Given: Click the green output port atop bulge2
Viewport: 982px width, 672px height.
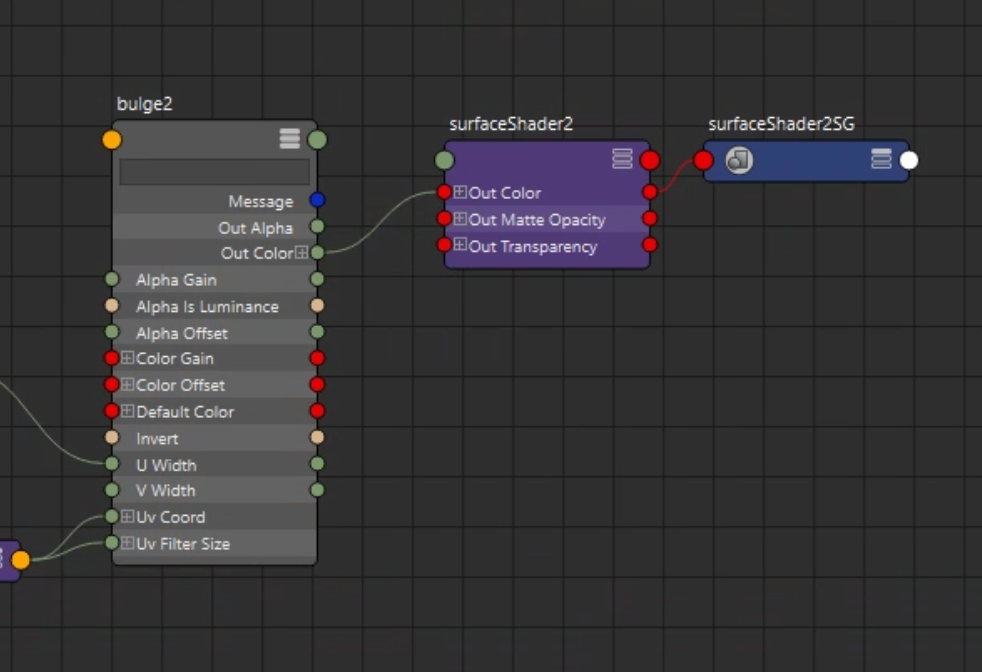Looking at the screenshot, I should click(x=318, y=140).
